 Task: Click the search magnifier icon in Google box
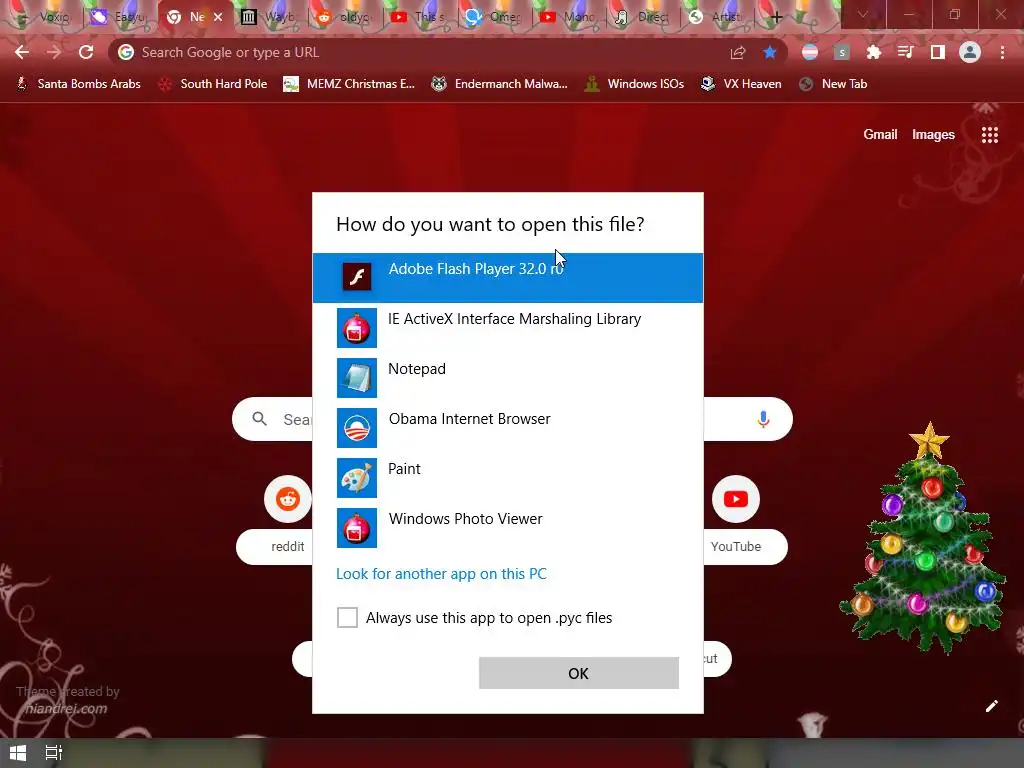[259, 419]
